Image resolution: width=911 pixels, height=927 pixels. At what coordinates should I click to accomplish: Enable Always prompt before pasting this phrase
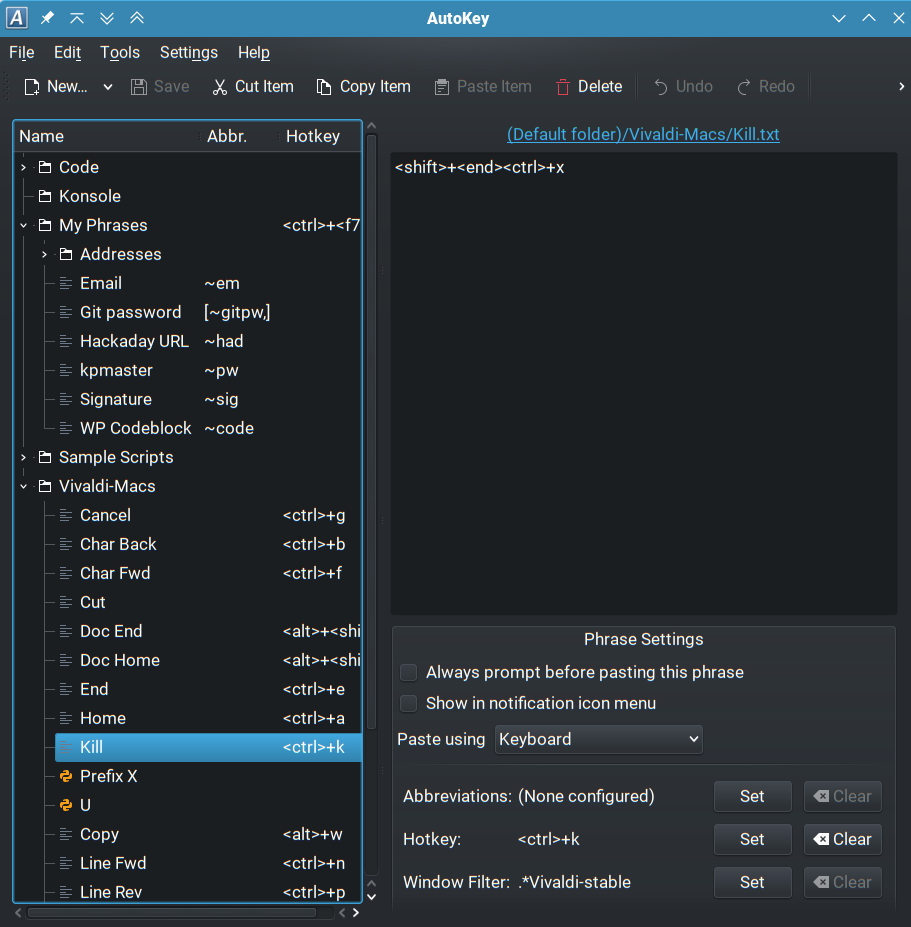click(409, 672)
